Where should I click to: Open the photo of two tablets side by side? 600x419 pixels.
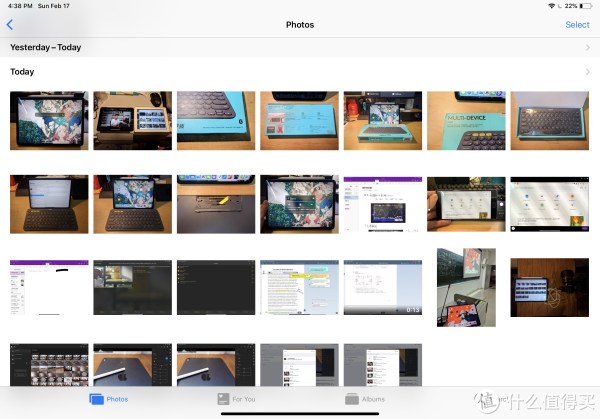tap(132, 120)
